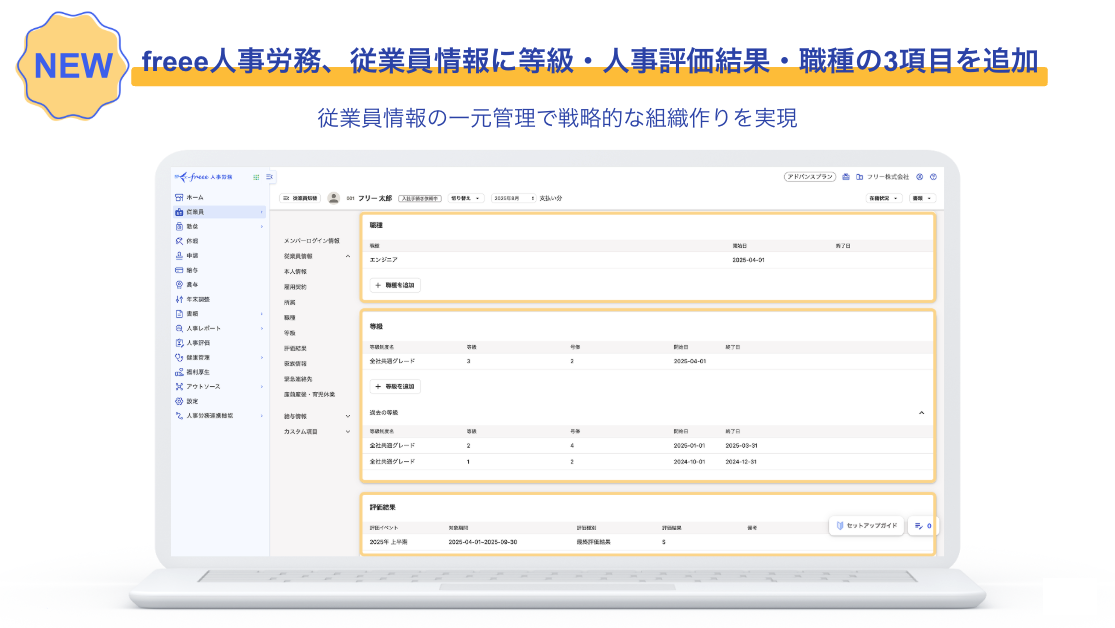Viewport: 1115px width, 628px height.
Task: Select 評価結果 in the employee info menu
Action: [296, 348]
